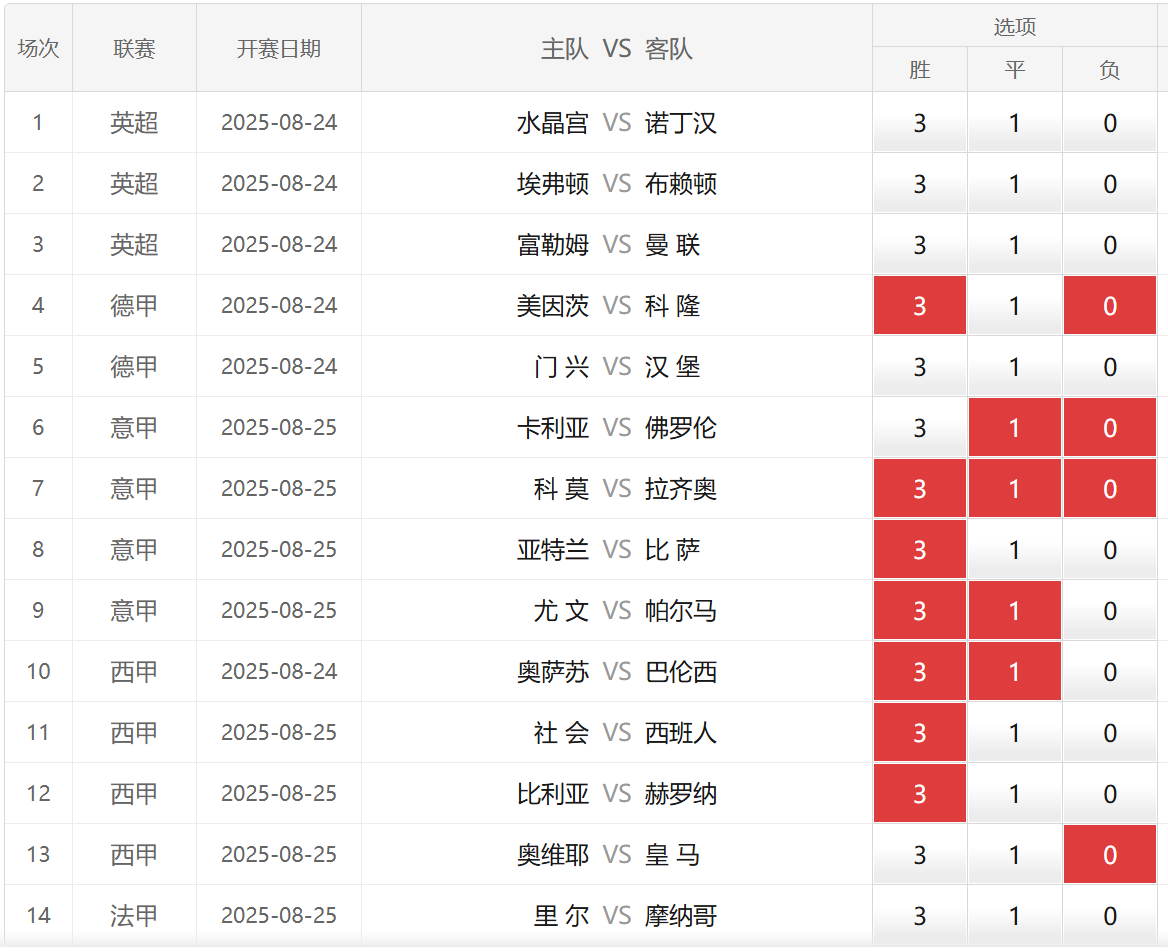This screenshot has width=1168, height=952.
Task: Click match text 科莫 VS 拉齐奥
Action: point(625,489)
